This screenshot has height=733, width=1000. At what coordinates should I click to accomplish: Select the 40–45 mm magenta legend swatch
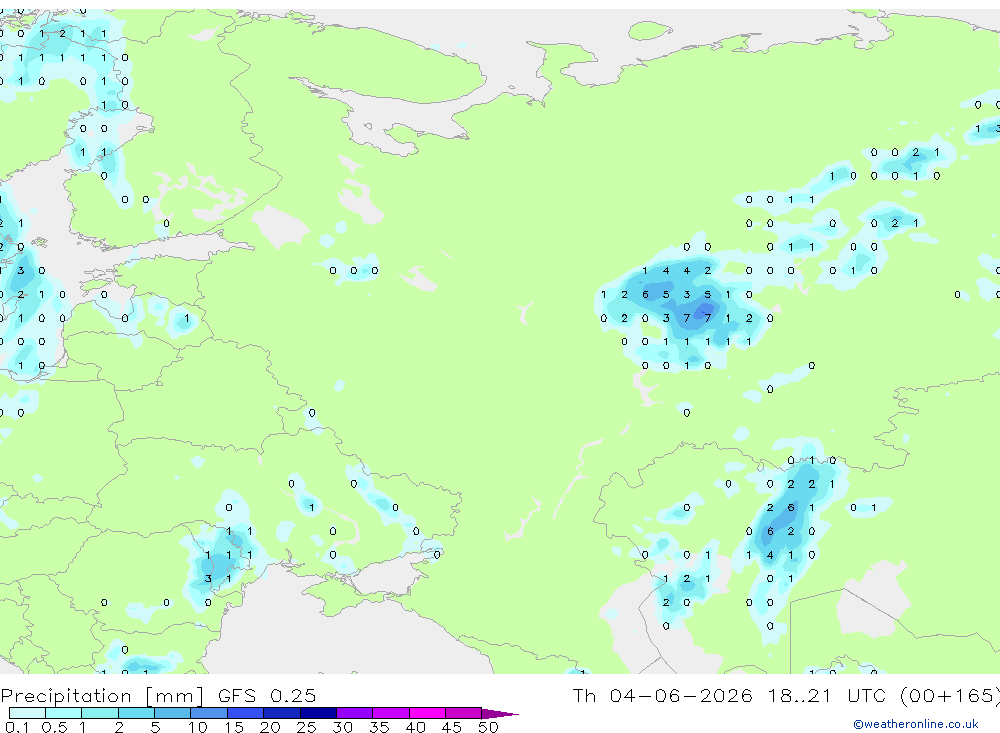[x=427, y=713]
